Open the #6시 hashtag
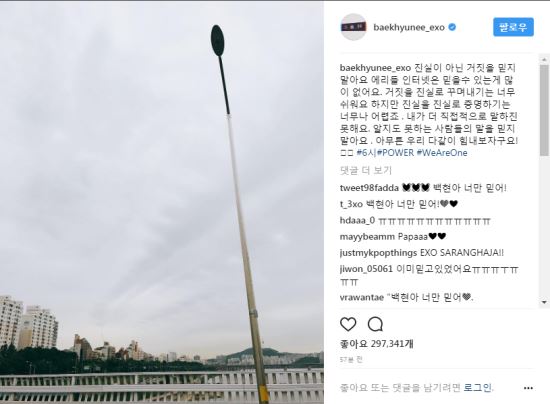 [x=366, y=153]
